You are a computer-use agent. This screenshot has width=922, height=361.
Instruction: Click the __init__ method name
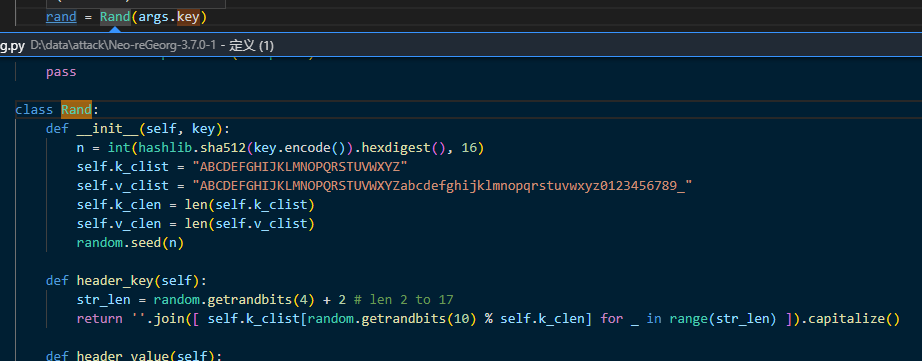tap(107, 129)
